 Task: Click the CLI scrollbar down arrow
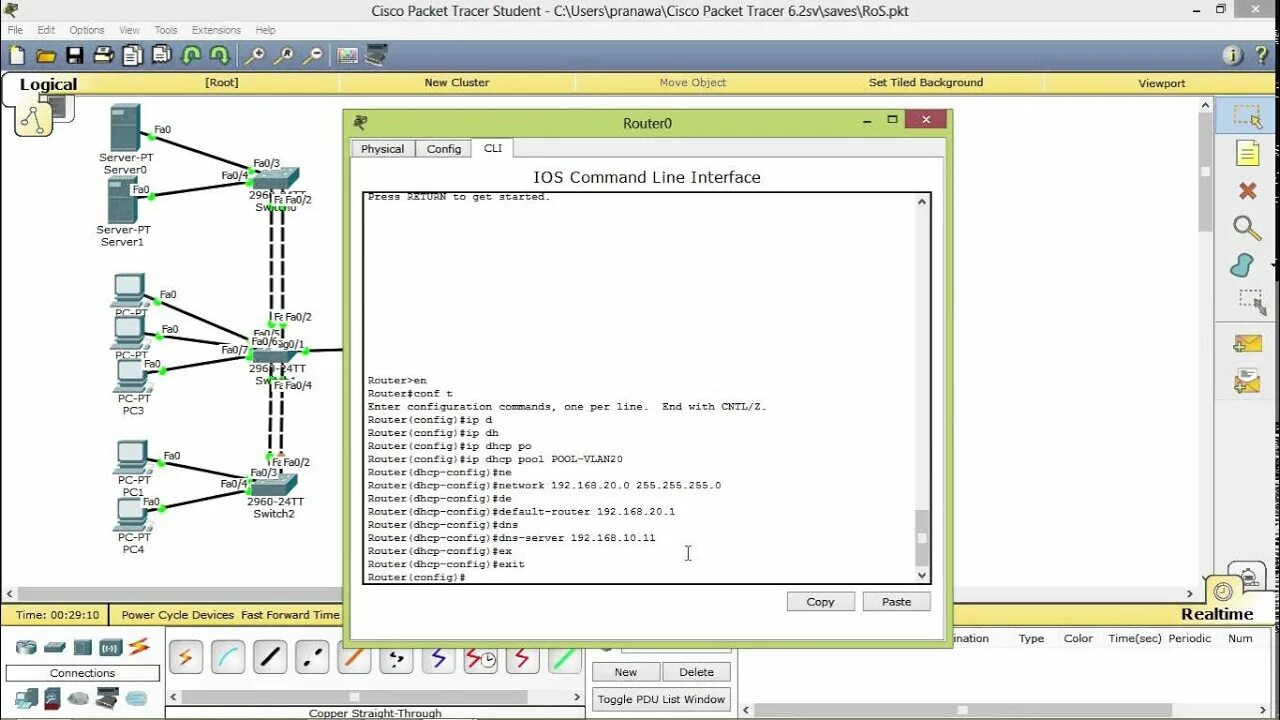pos(922,575)
